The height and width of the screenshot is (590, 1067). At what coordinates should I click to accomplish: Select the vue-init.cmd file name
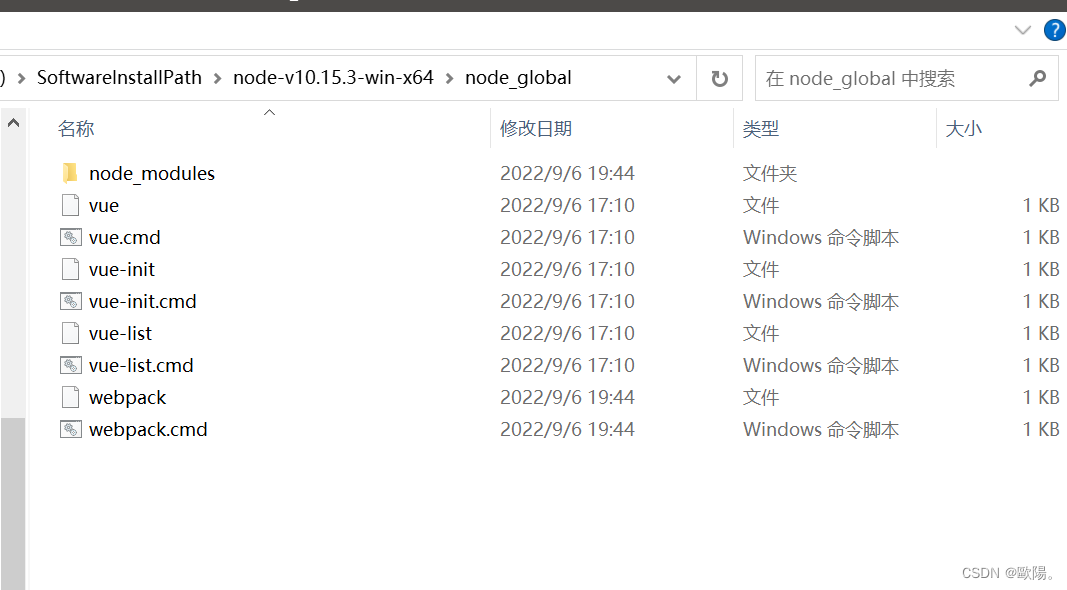[142, 301]
